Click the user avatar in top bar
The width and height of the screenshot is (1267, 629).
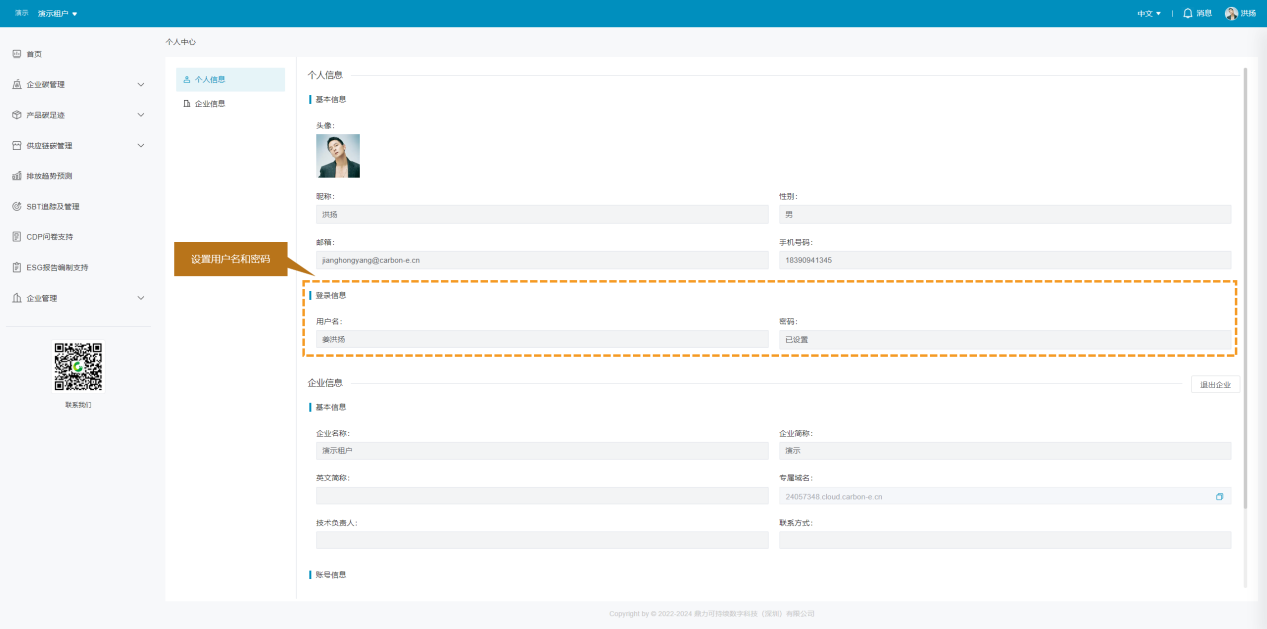pyautogui.click(x=1231, y=13)
